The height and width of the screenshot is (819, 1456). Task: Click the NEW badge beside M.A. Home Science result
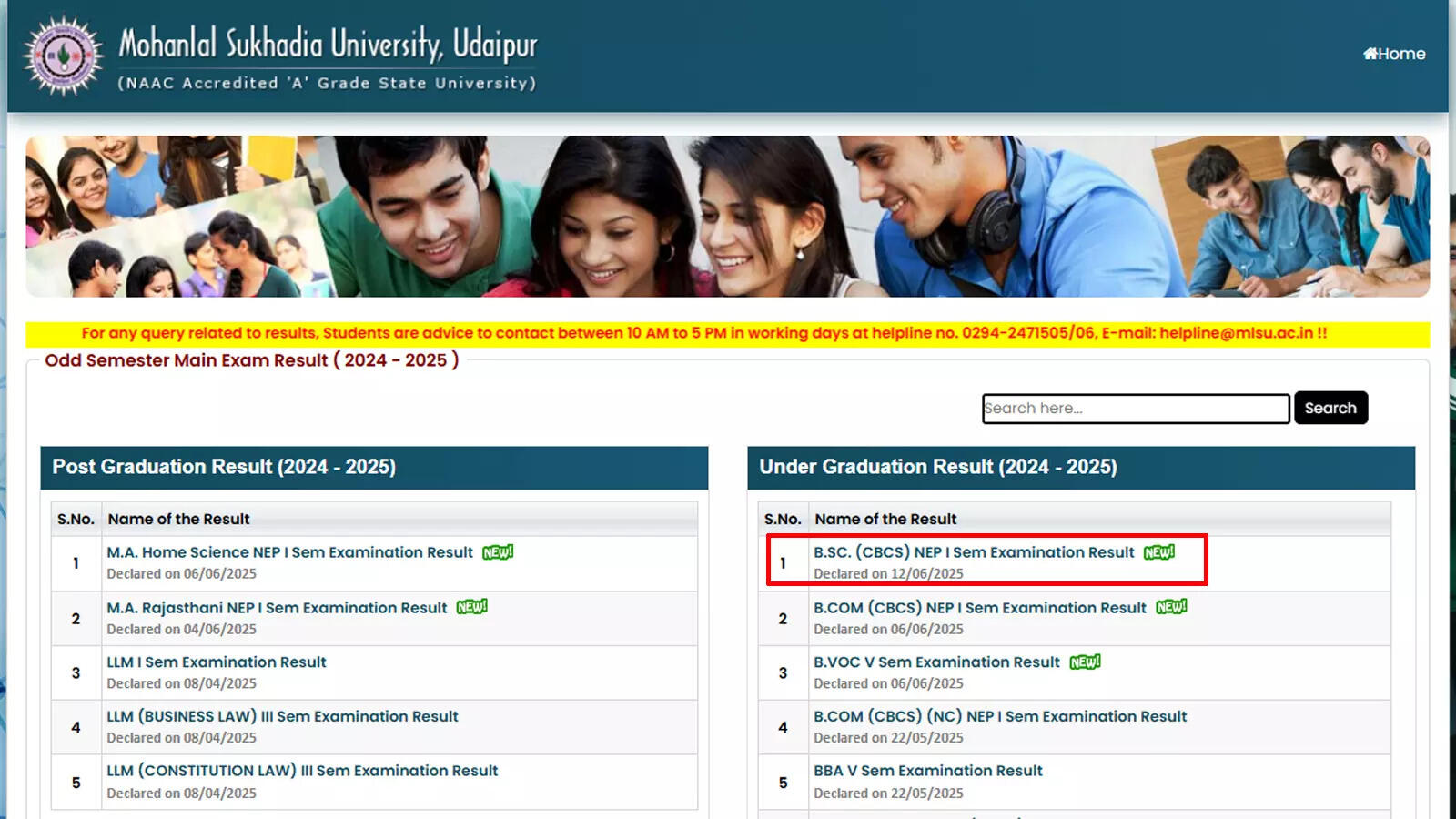[497, 551]
